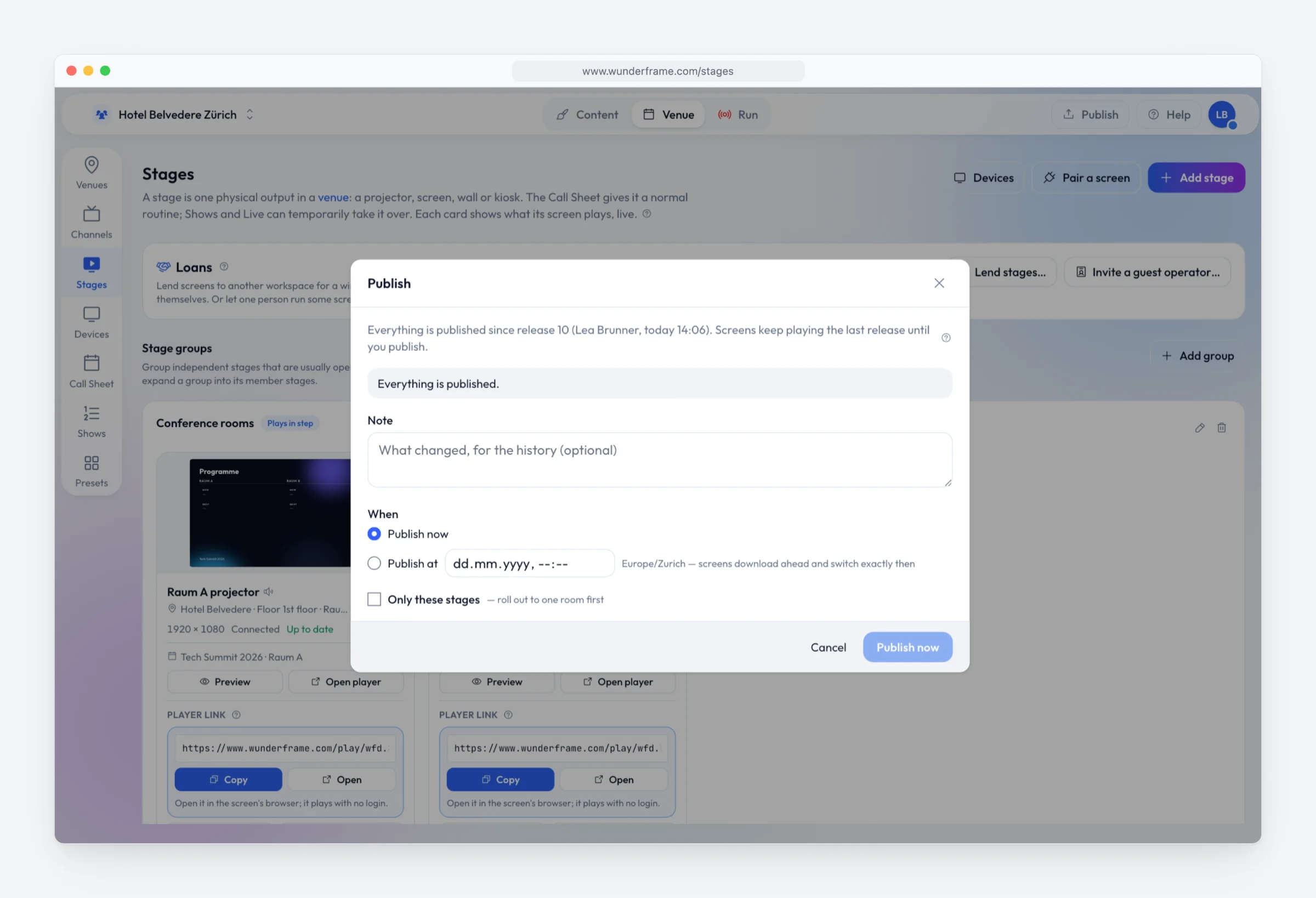Click the second stage's Open player button
The height and width of the screenshot is (898, 1316).
point(618,681)
